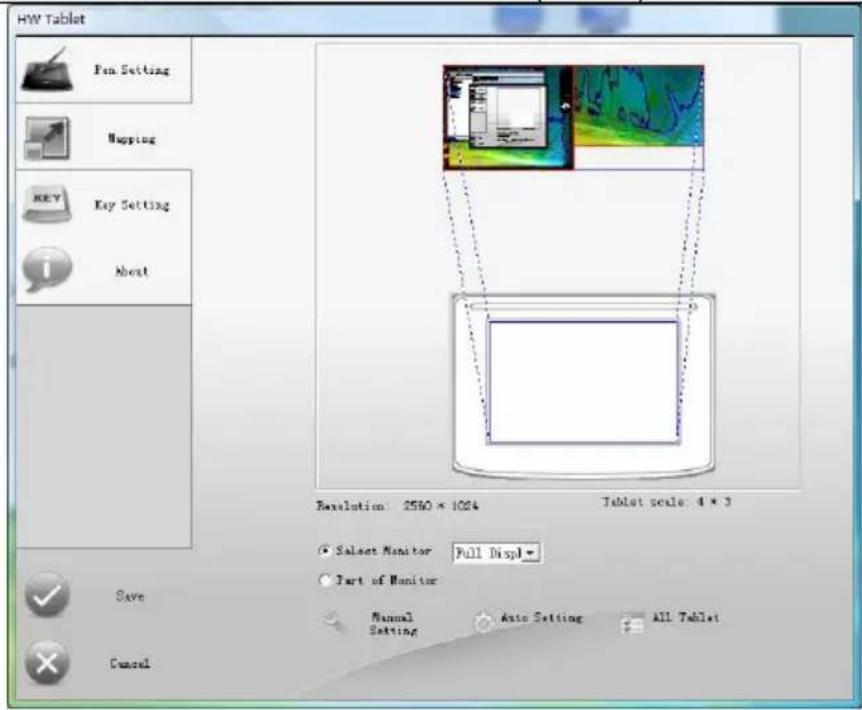
Task: Switch to the Mapping tab label
Action: click(131, 138)
